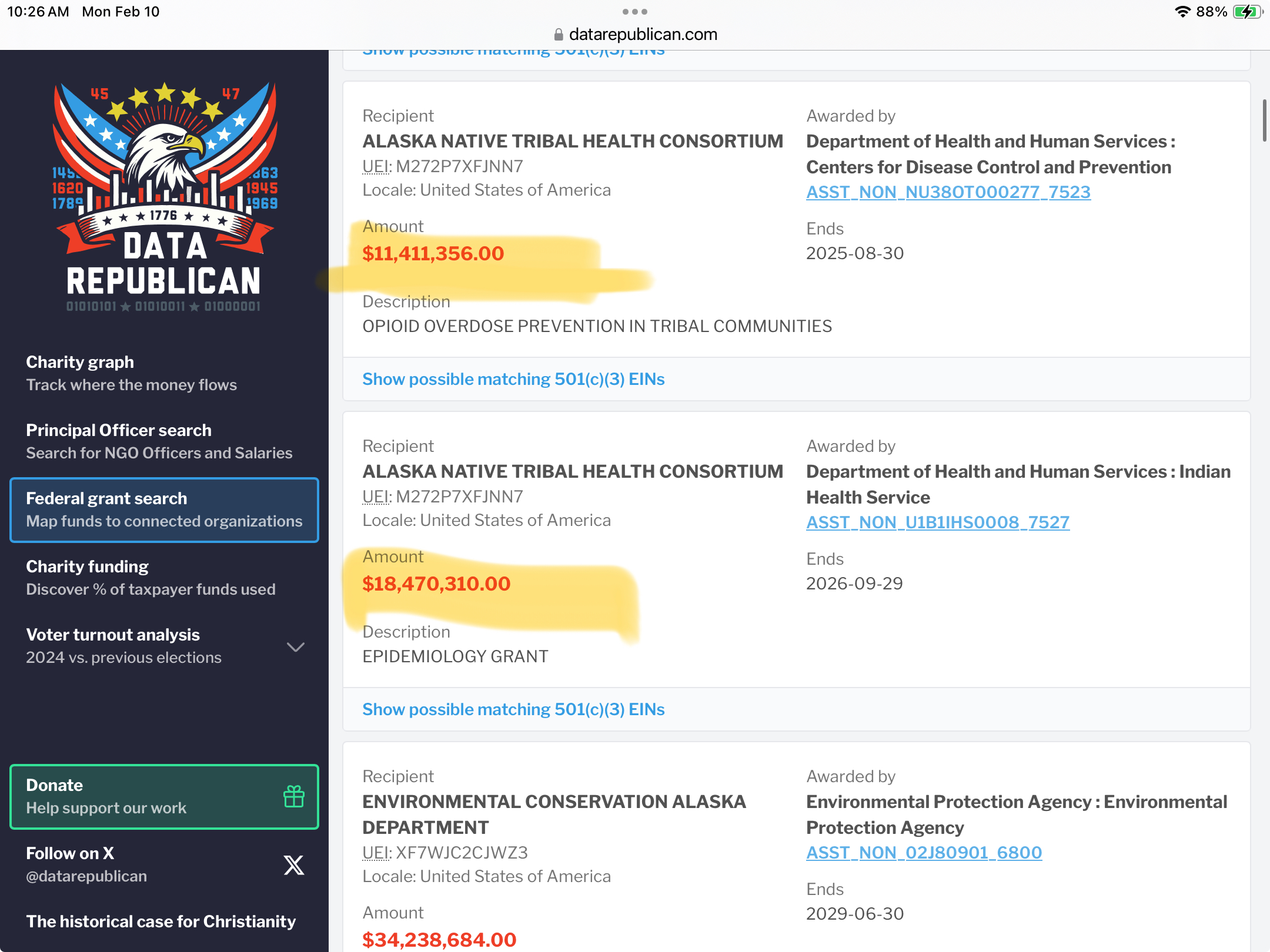Click Environmental Protection Agency awarding agency text
This screenshot has height=952, width=1270.
pyautogui.click(x=1017, y=814)
